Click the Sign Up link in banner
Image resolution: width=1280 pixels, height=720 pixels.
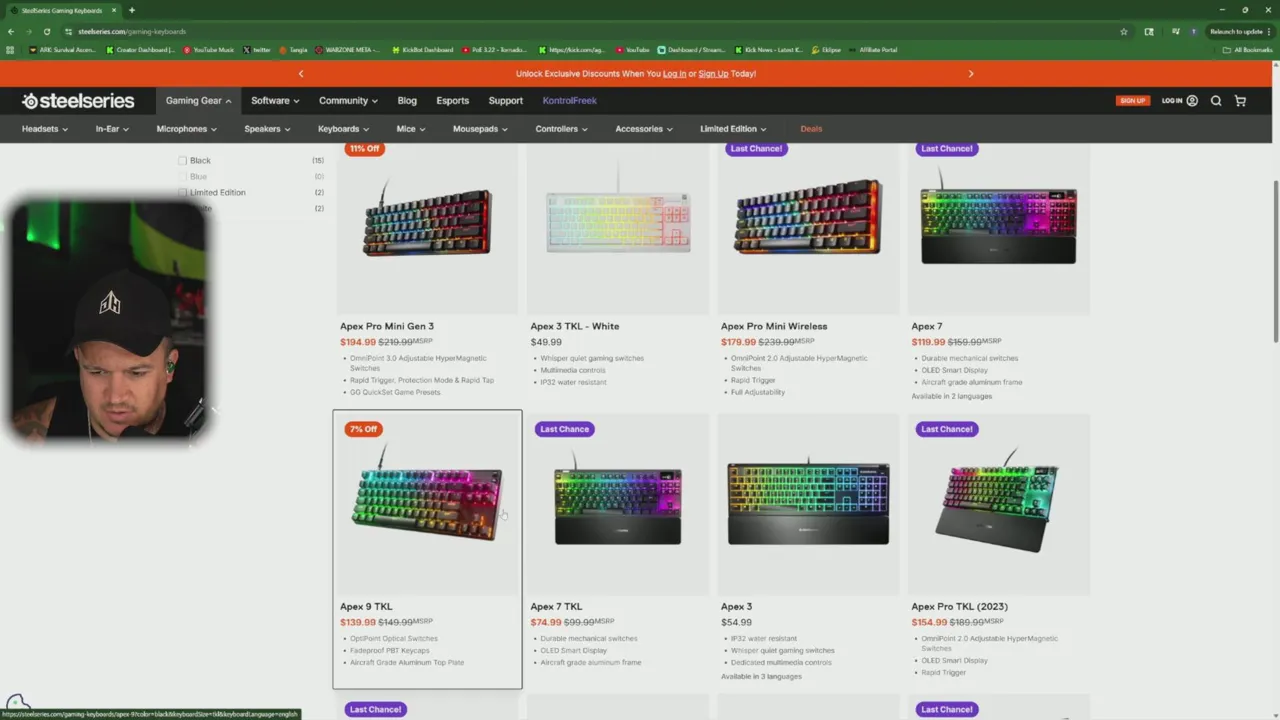pos(713,73)
